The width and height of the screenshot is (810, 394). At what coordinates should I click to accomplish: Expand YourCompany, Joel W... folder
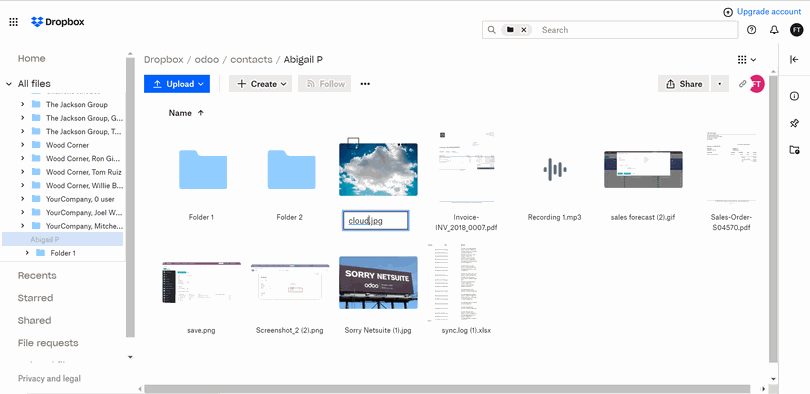22,212
